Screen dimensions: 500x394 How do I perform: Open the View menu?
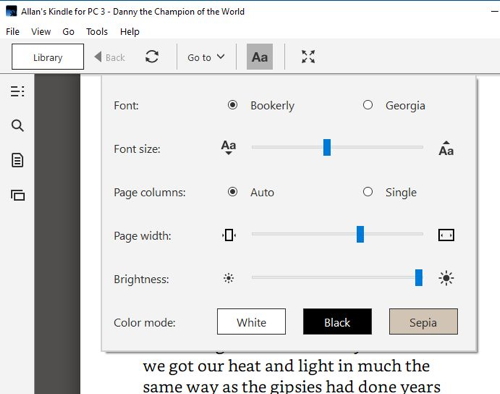(x=41, y=32)
